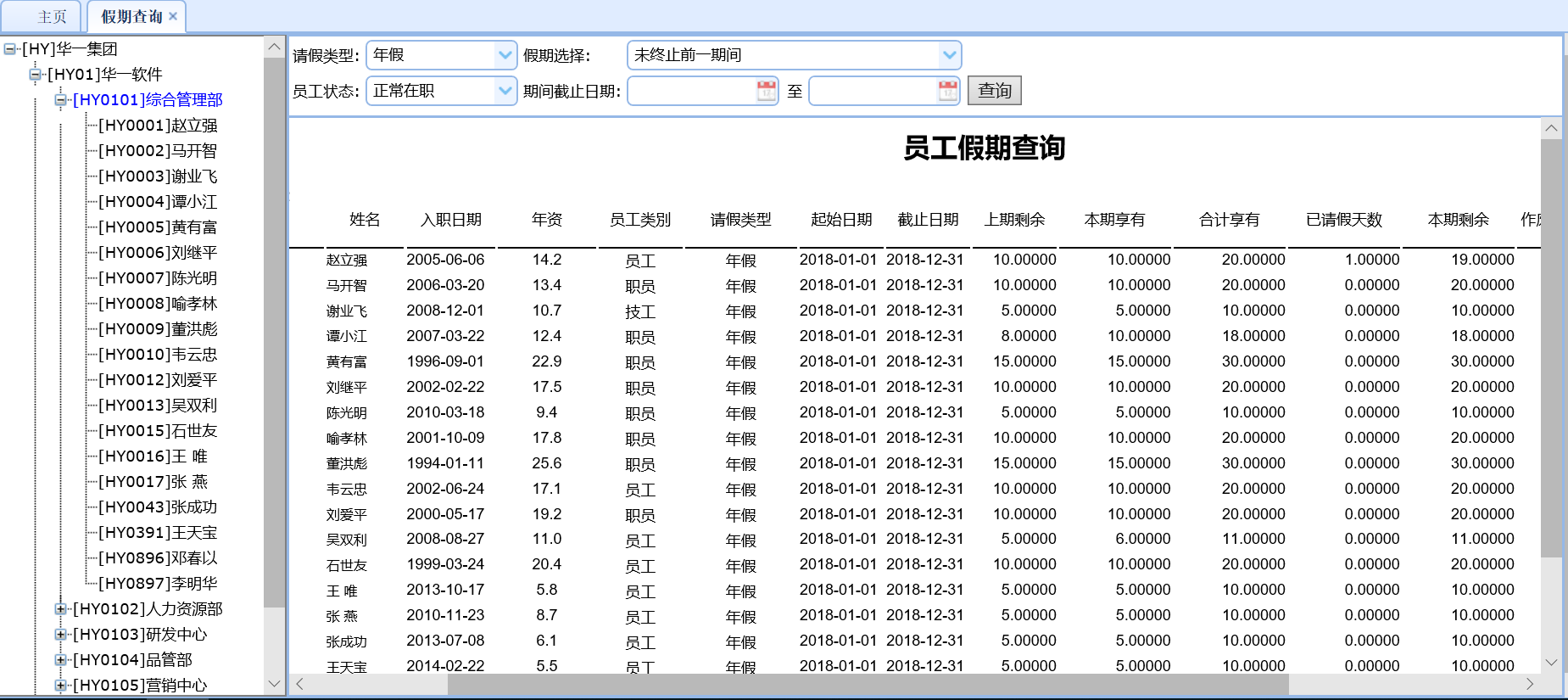Select employee [HY0013]吴双利 in tree
This screenshot has height=700, width=1568.
158,406
